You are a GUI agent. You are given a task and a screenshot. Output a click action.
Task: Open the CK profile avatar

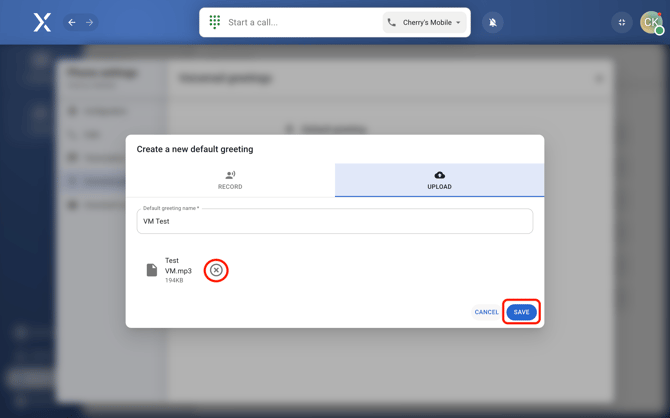click(x=650, y=22)
